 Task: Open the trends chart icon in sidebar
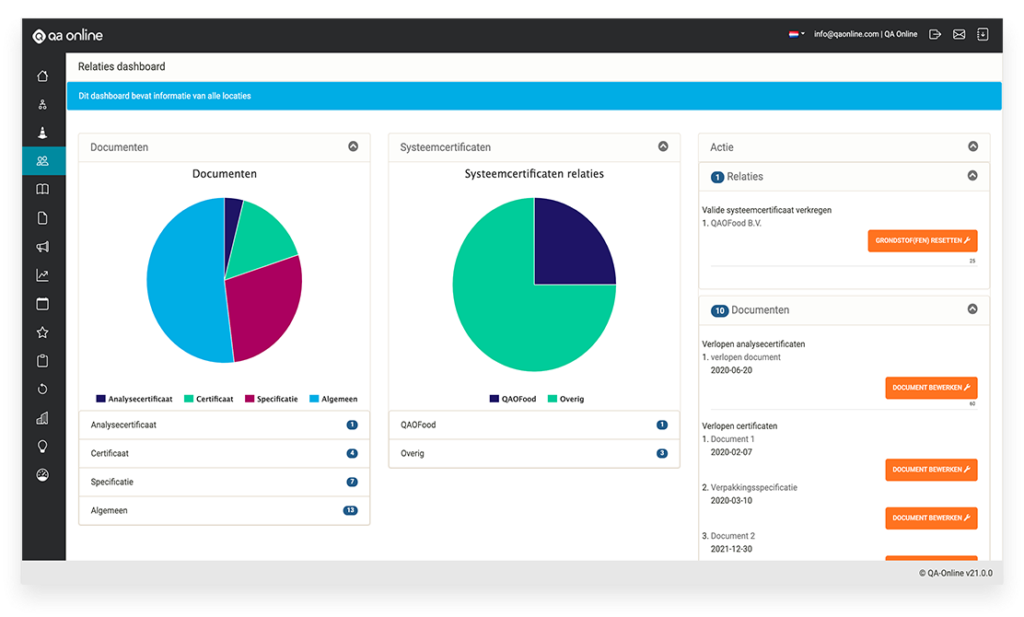click(42, 274)
